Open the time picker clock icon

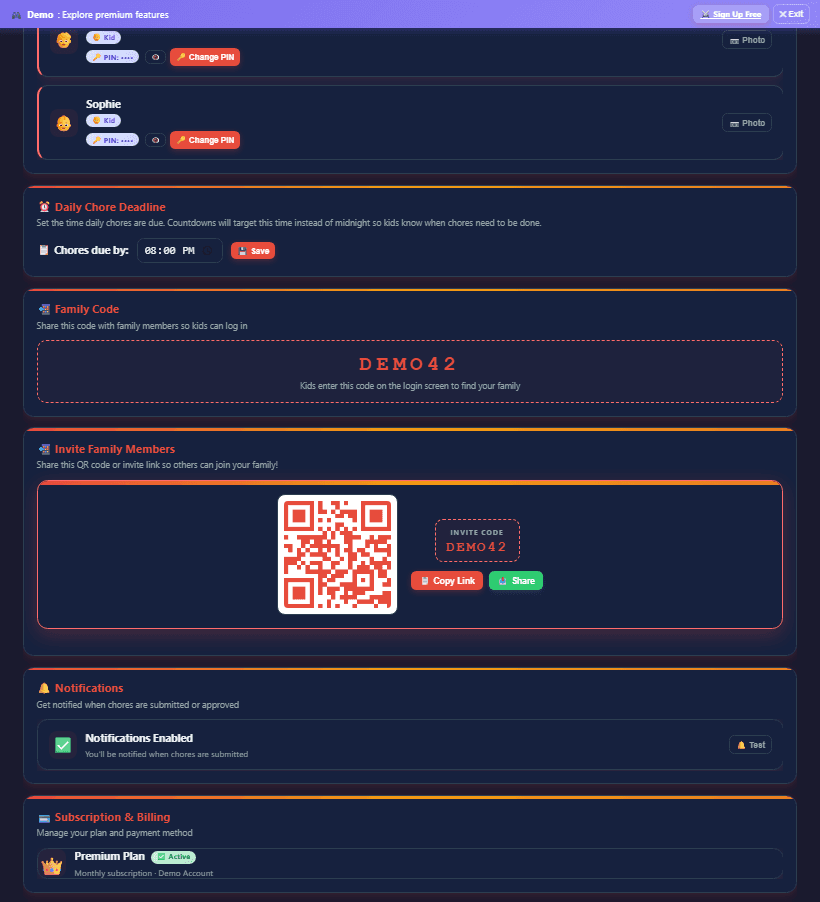(x=208, y=251)
